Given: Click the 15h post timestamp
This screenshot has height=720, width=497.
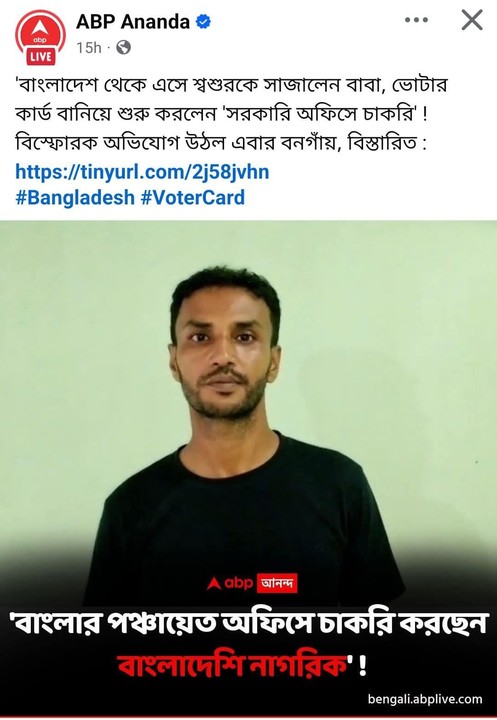Looking at the screenshot, I should [x=89, y=47].
